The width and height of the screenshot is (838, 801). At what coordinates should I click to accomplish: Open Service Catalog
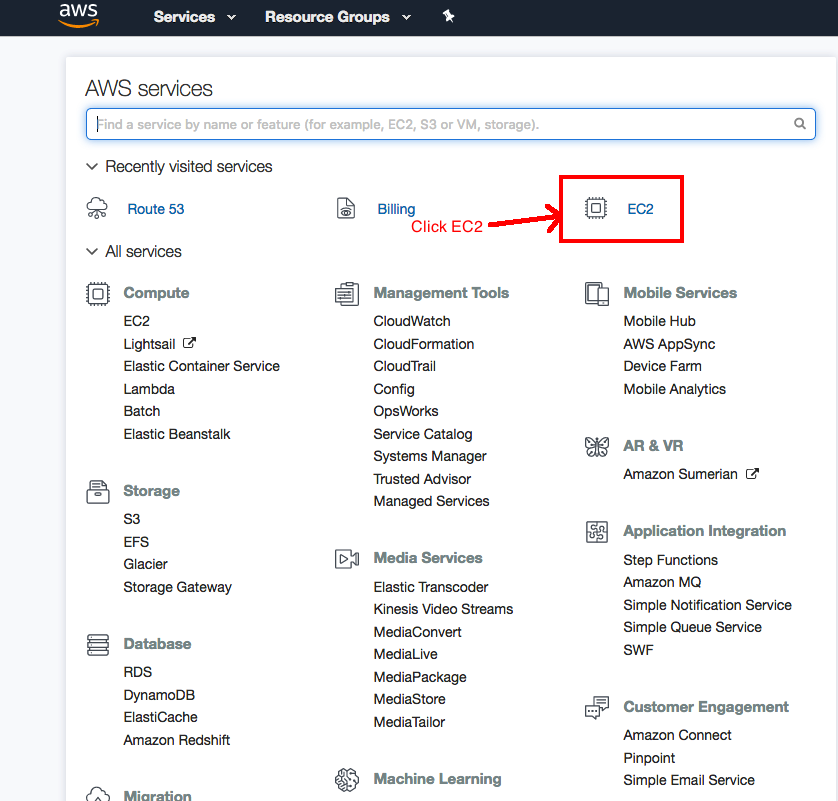pyautogui.click(x=423, y=434)
